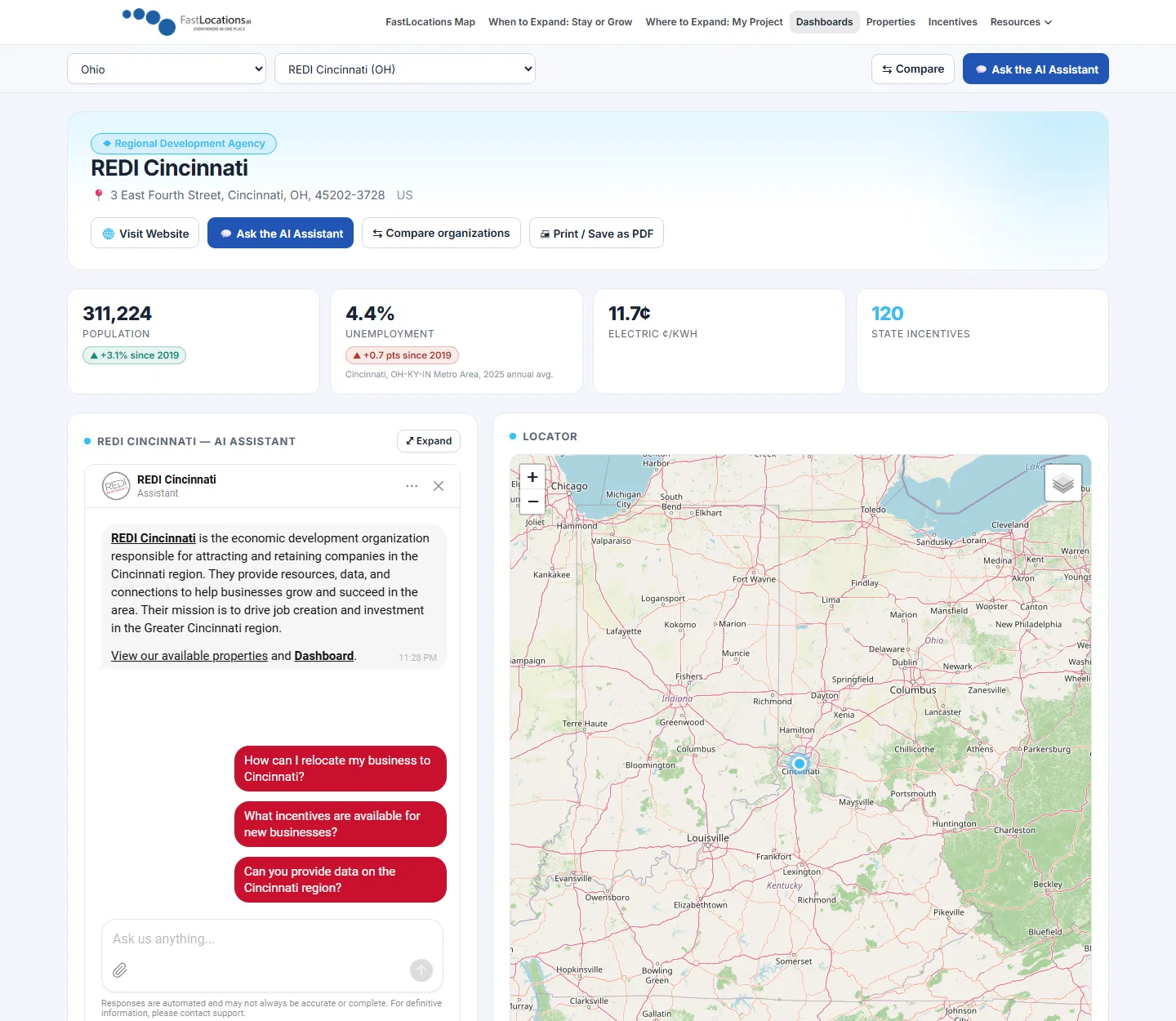Click Chicago label on the map
Screen dimensions: 1176x1021
[569, 486]
